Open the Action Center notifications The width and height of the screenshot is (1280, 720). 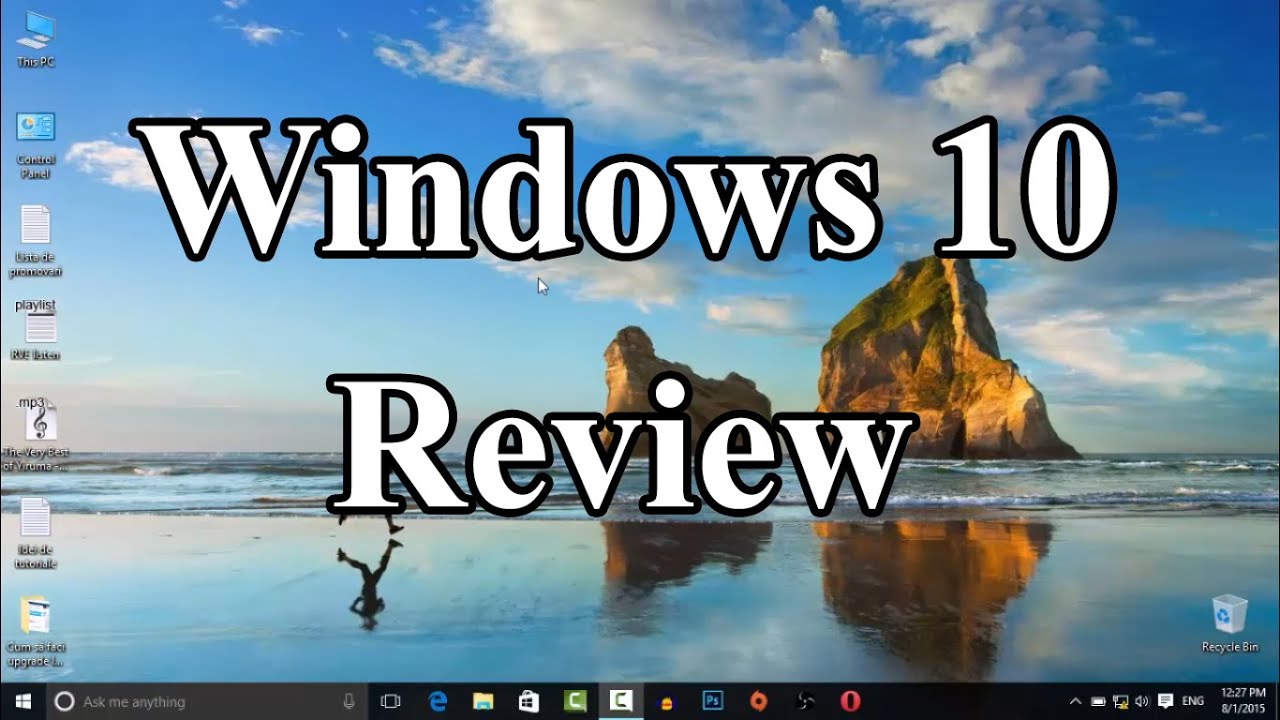pos(1165,702)
